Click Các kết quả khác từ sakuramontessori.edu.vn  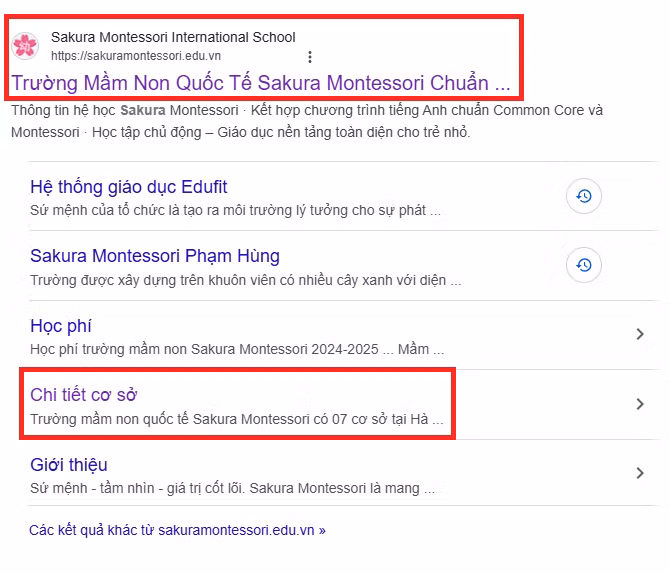pos(177,530)
